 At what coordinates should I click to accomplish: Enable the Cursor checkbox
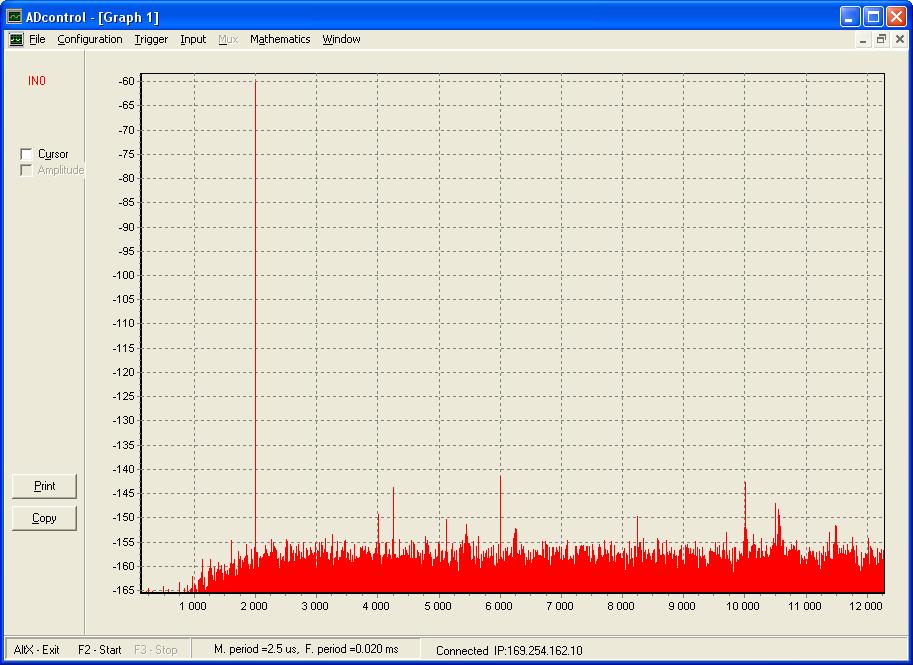pyautogui.click(x=26, y=154)
